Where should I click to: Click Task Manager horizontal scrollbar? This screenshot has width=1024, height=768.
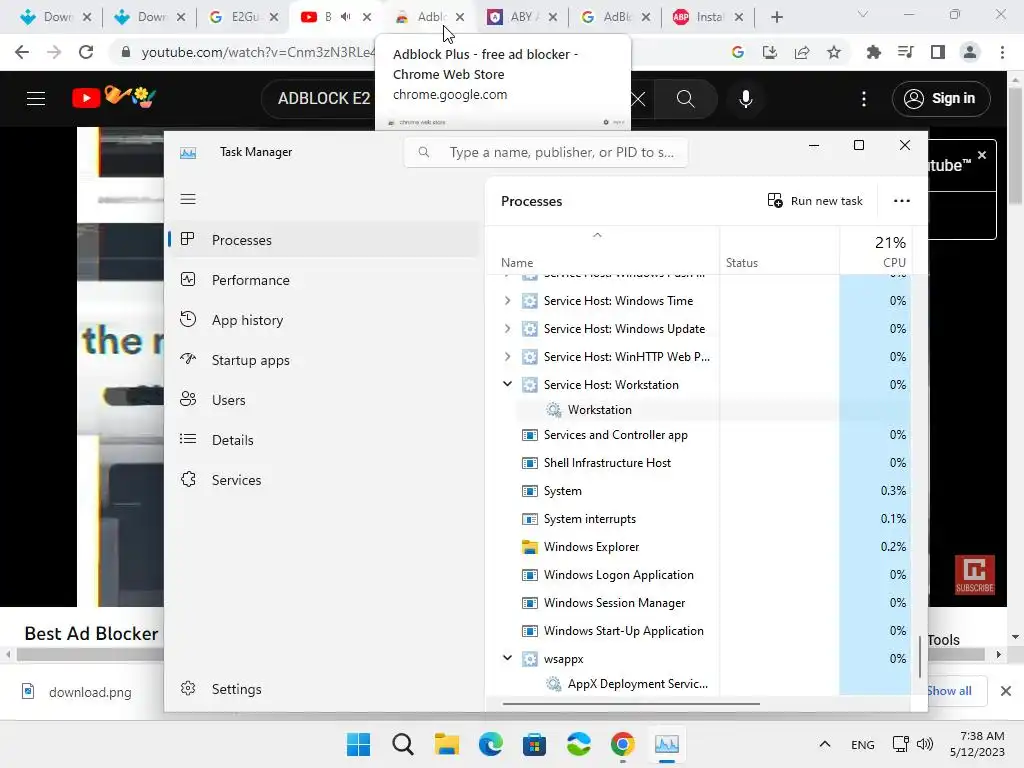click(631, 704)
